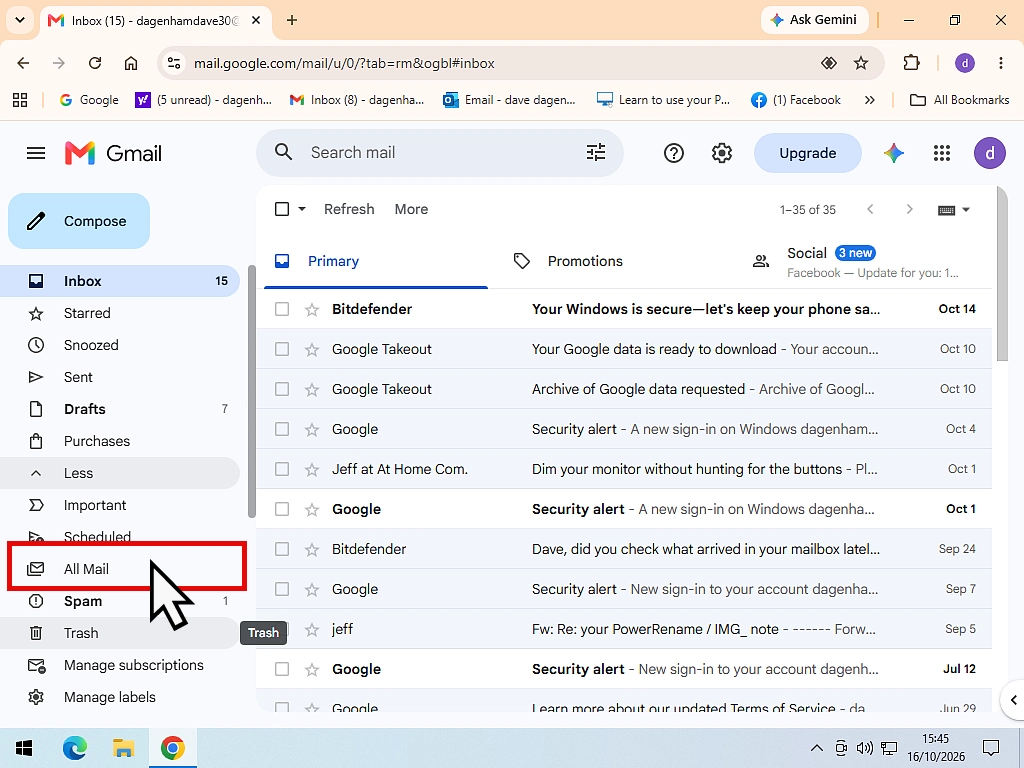Screen dimensions: 1024x768
Task: Tick the checkbox for Google Oct 4 security alert
Action: 281,429
